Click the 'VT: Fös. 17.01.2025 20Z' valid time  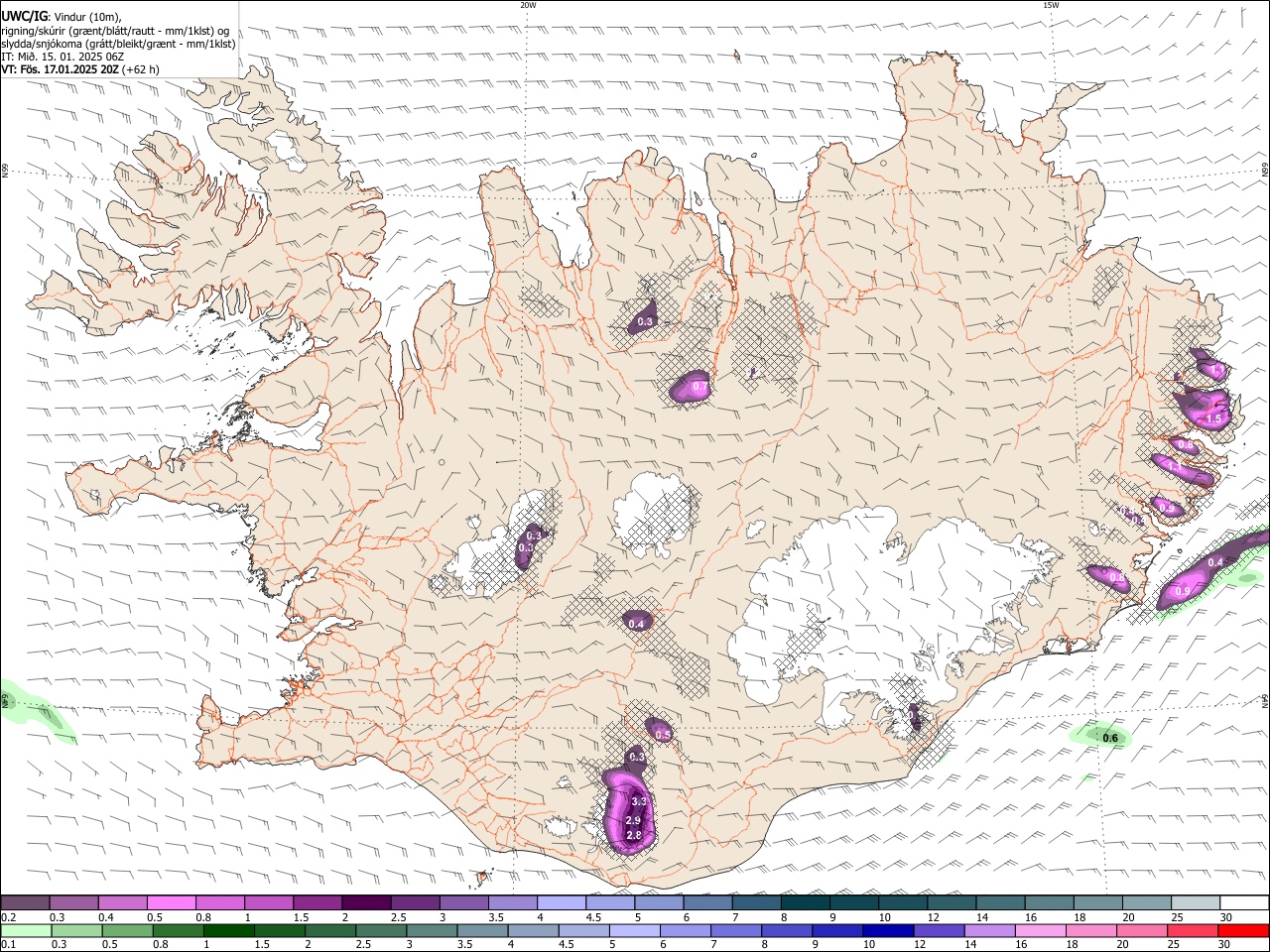click(x=61, y=69)
